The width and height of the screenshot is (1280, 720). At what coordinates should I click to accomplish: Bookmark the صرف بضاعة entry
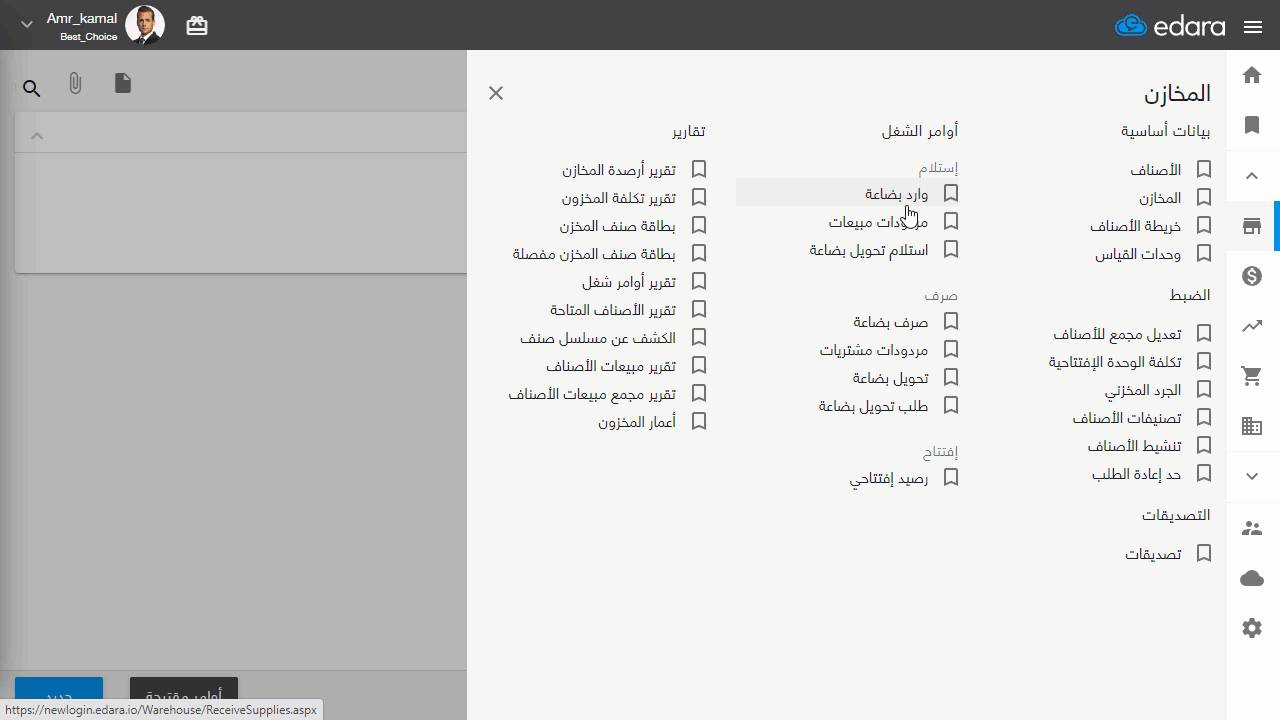pos(951,321)
